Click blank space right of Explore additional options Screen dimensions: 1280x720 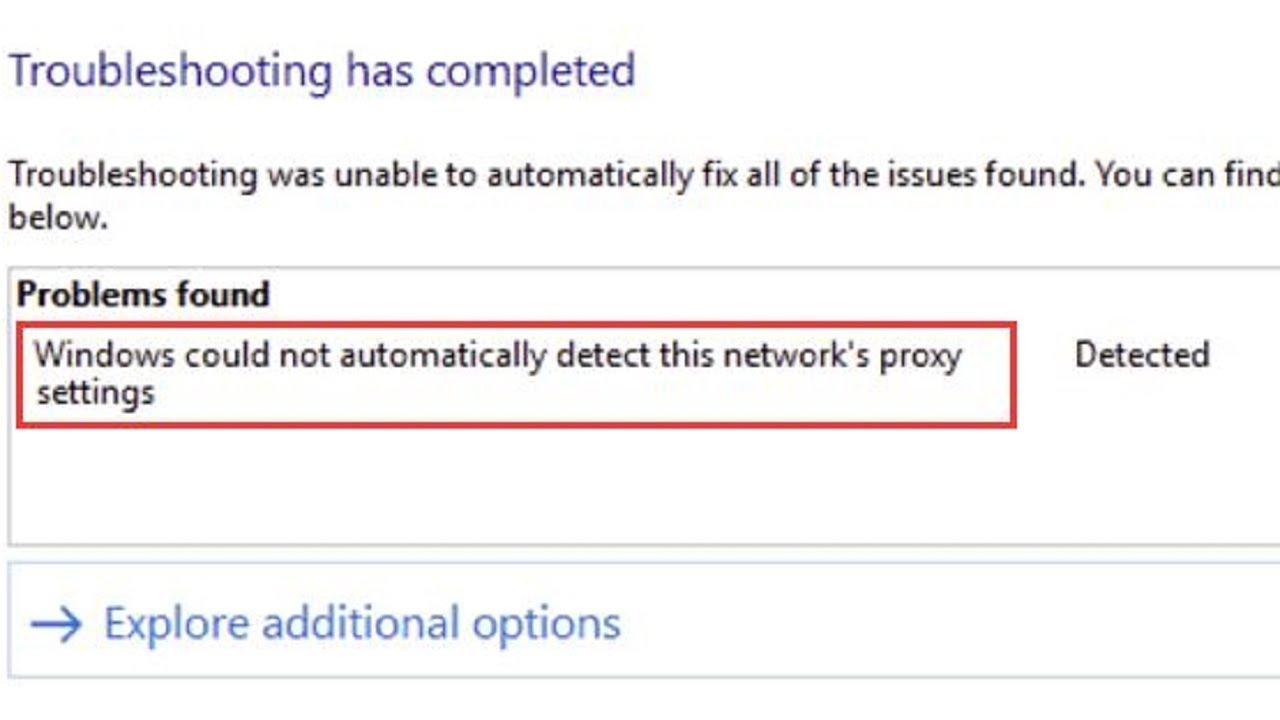click(x=950, y=623)
